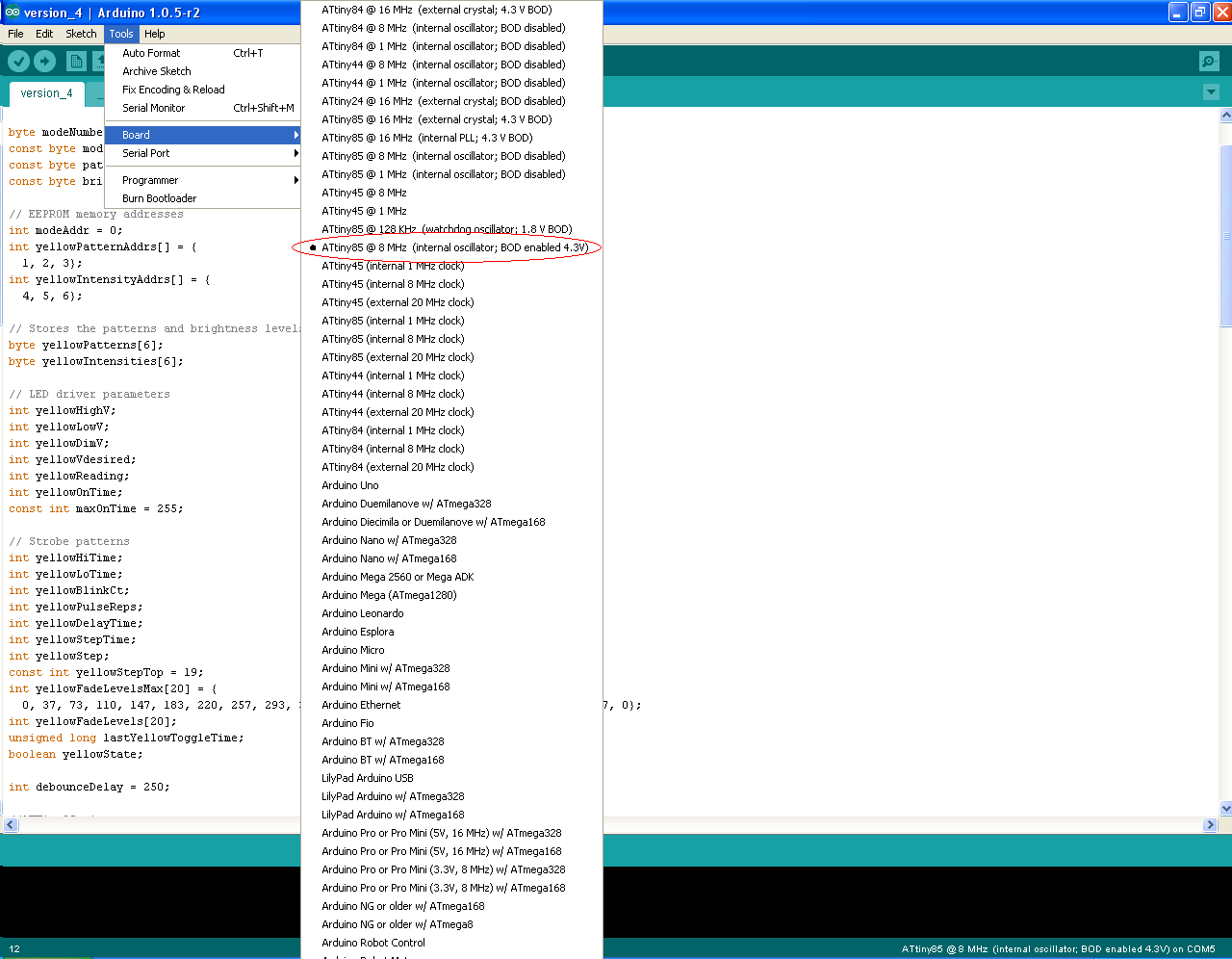Viewport: 1232px width, 959px height.
Task: Open the File menu
Action: coord(15,34)
